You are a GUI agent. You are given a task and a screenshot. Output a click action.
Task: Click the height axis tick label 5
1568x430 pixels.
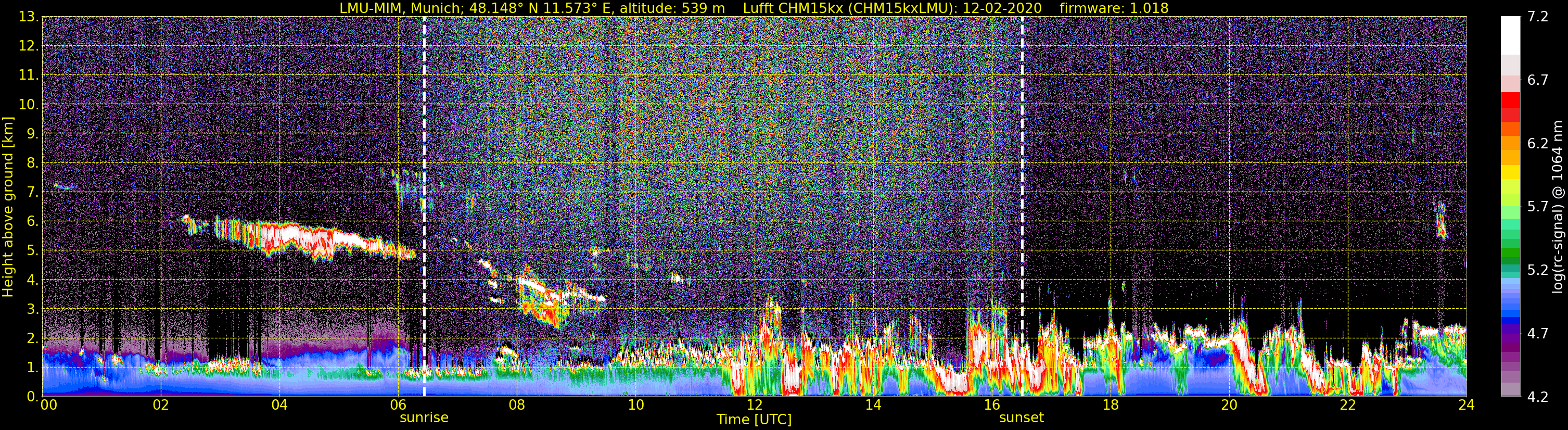pos(32,251)
